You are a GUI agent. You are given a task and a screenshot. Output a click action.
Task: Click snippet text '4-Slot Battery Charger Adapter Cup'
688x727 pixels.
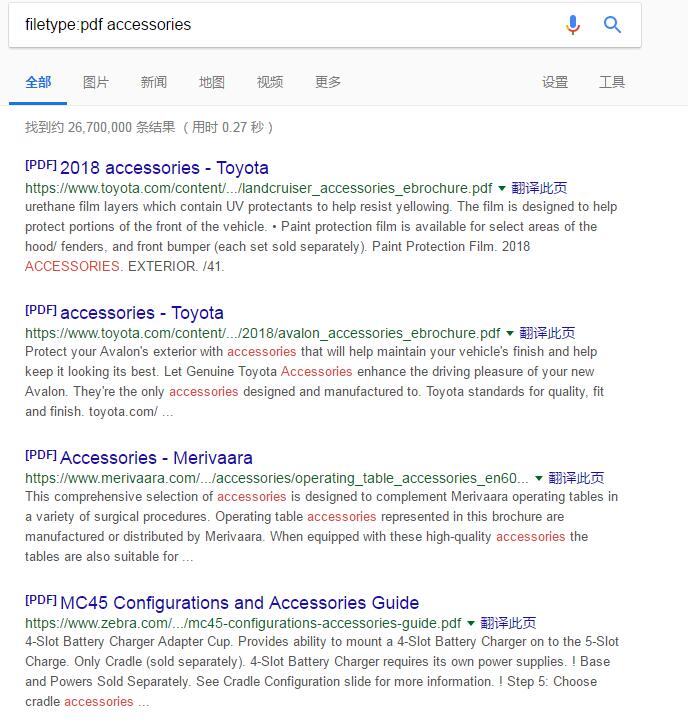[128, 642]
